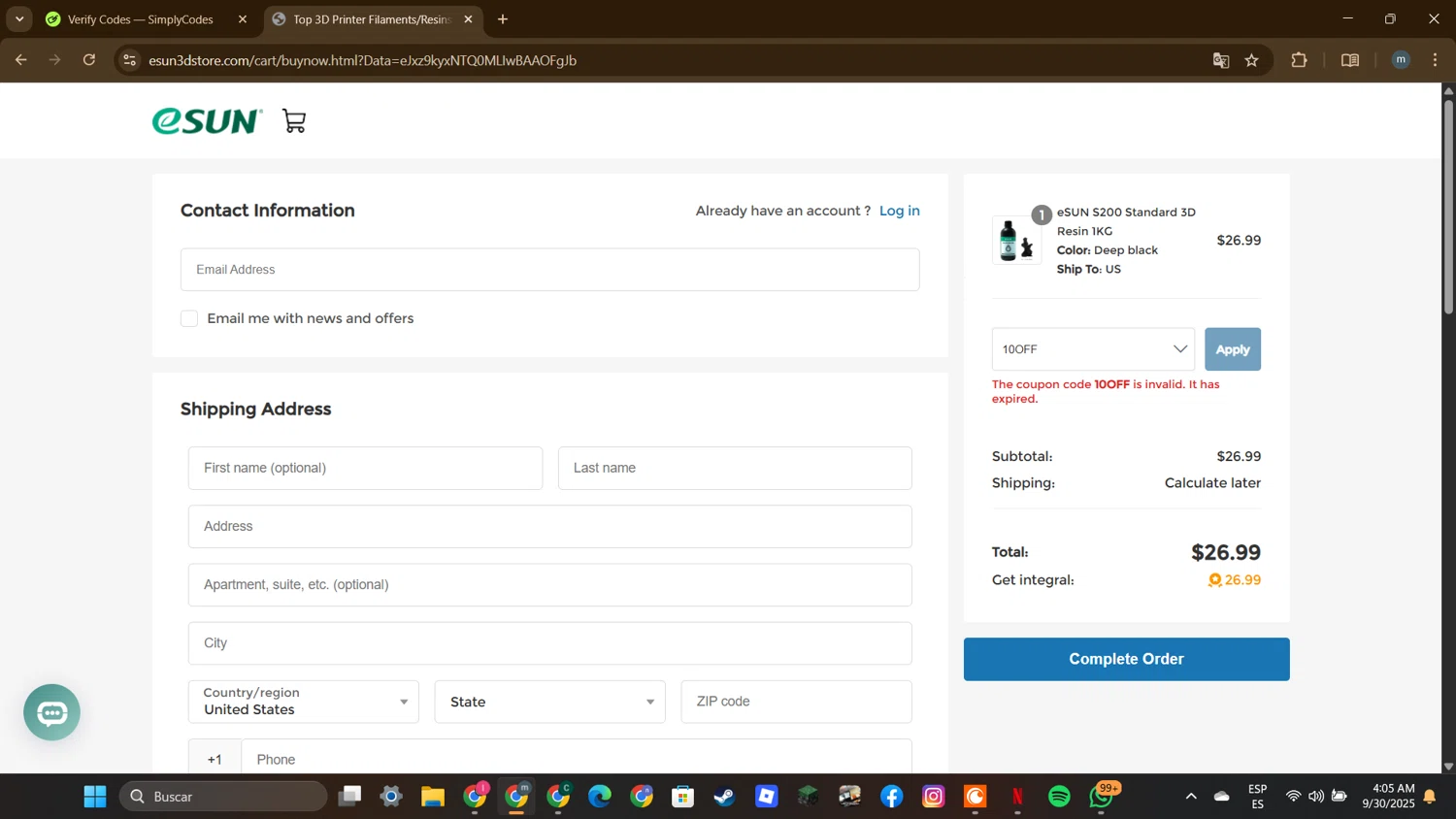1456x819 pixels.
Task: Open Steam from the taskbar
Action: [x=724, y=797]
